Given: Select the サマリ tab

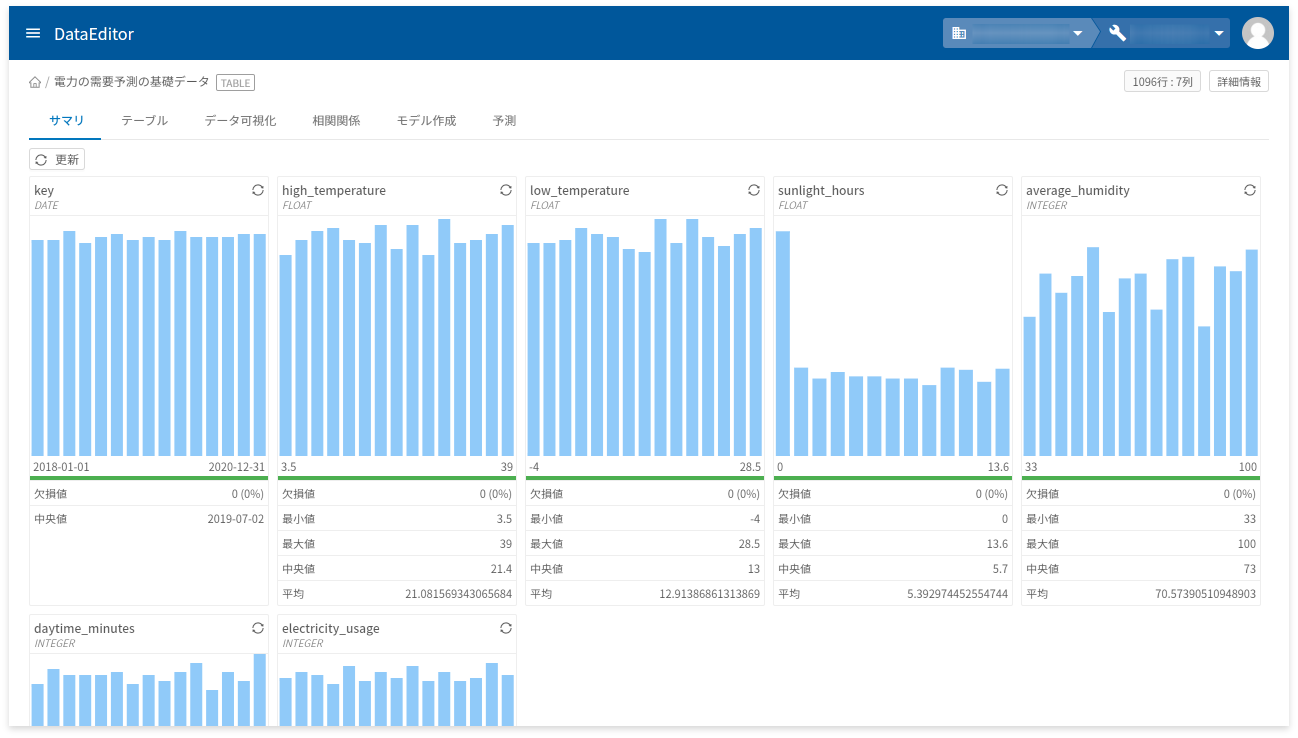Looking at the screenshot, I should 66,121.
